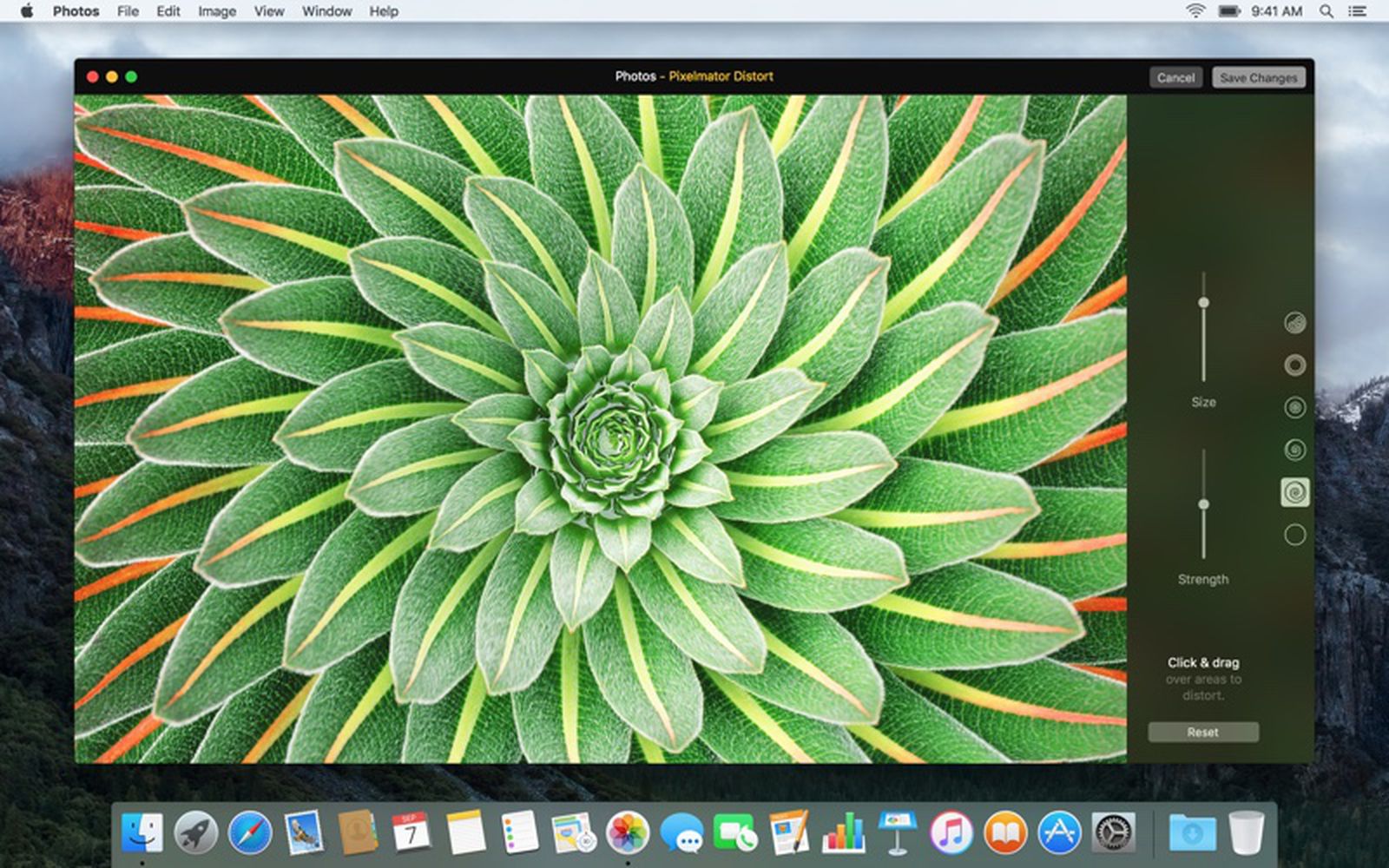The width and height of the screenshot is (1389, 868).
Task: Open the Window menu
Action: 326,11
